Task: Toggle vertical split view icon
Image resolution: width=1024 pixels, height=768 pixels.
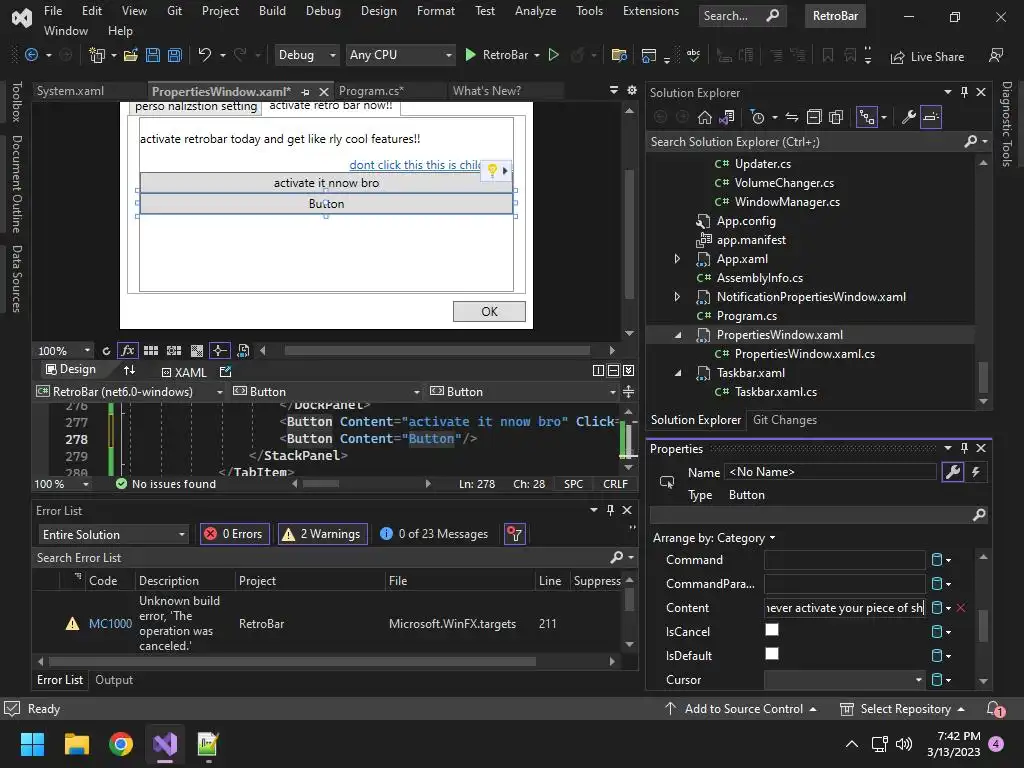Action: click(598, 371)
